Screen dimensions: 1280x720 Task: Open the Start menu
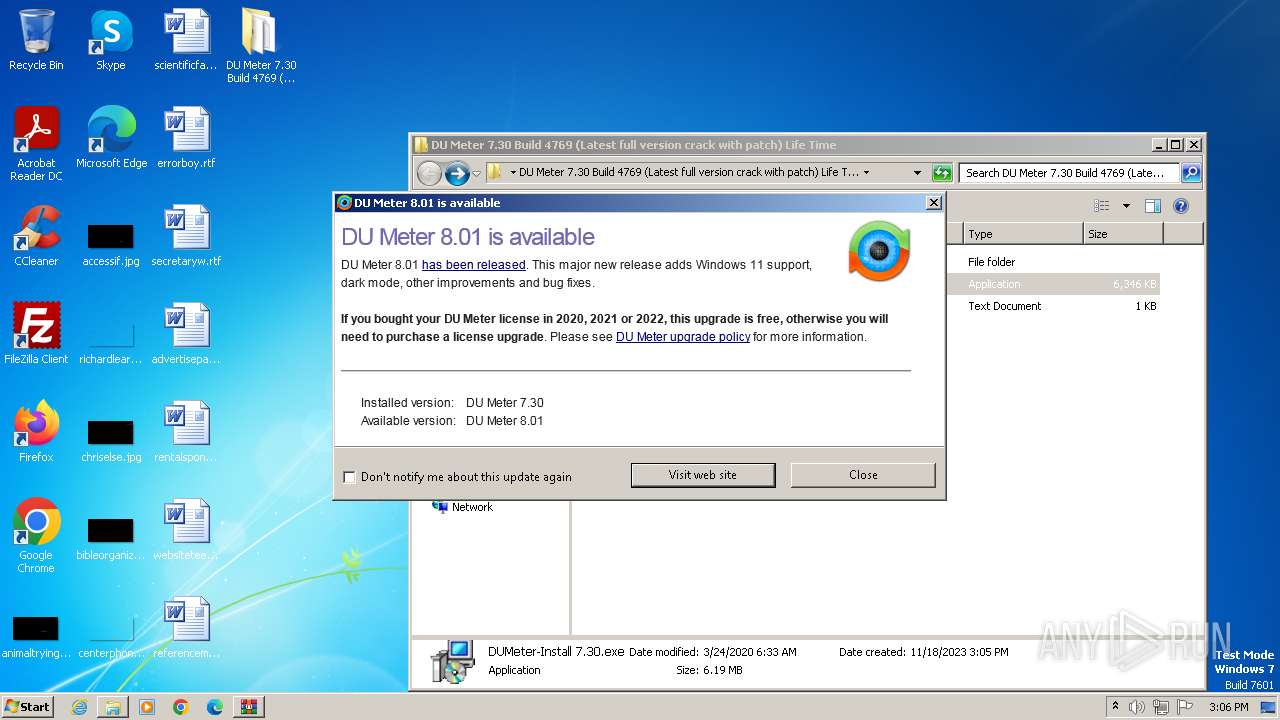pyautogui.click(x=28, y=707)
